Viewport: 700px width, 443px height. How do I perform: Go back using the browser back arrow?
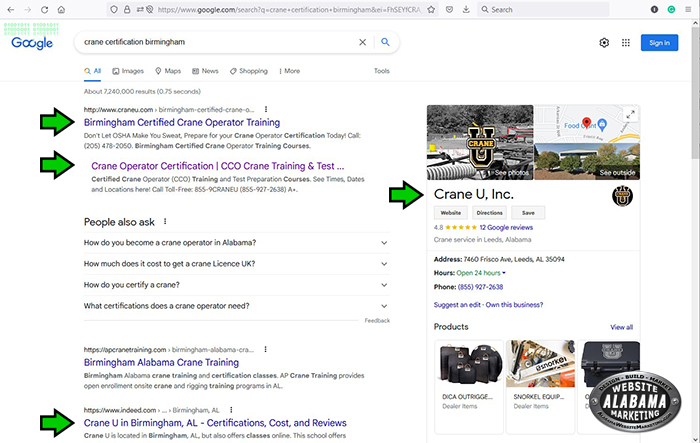11,9
